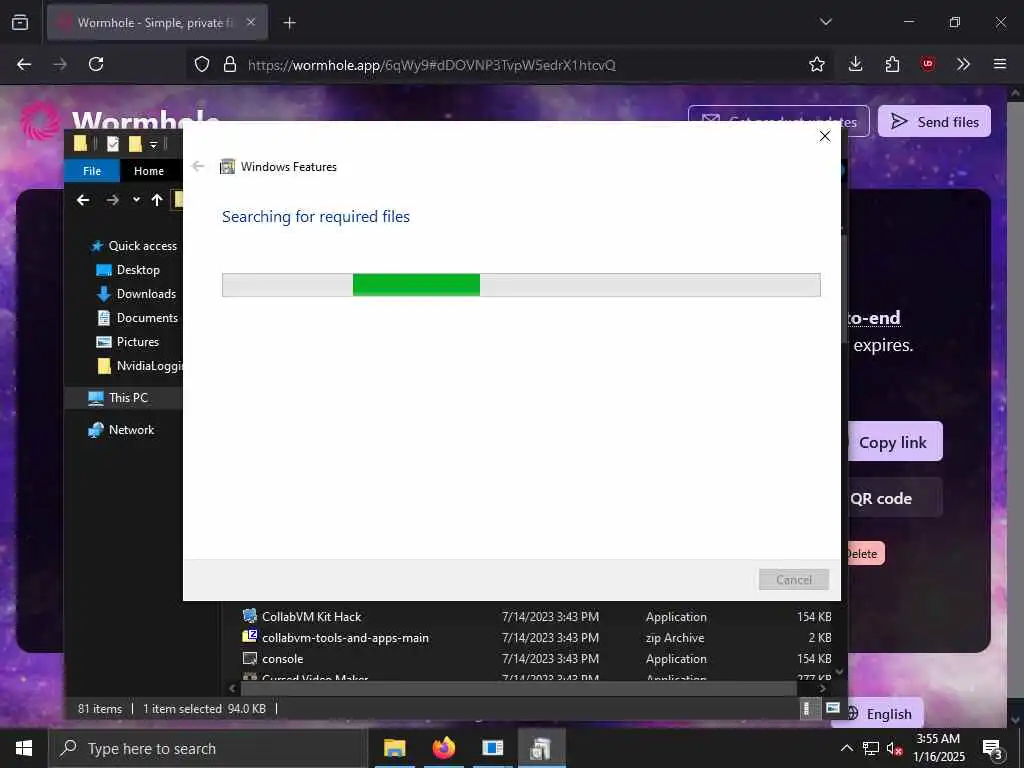Image resolution: width=1024 pixels, height=768 pixels.
Task: Click the address bar URL
Action: pos(432,65)
